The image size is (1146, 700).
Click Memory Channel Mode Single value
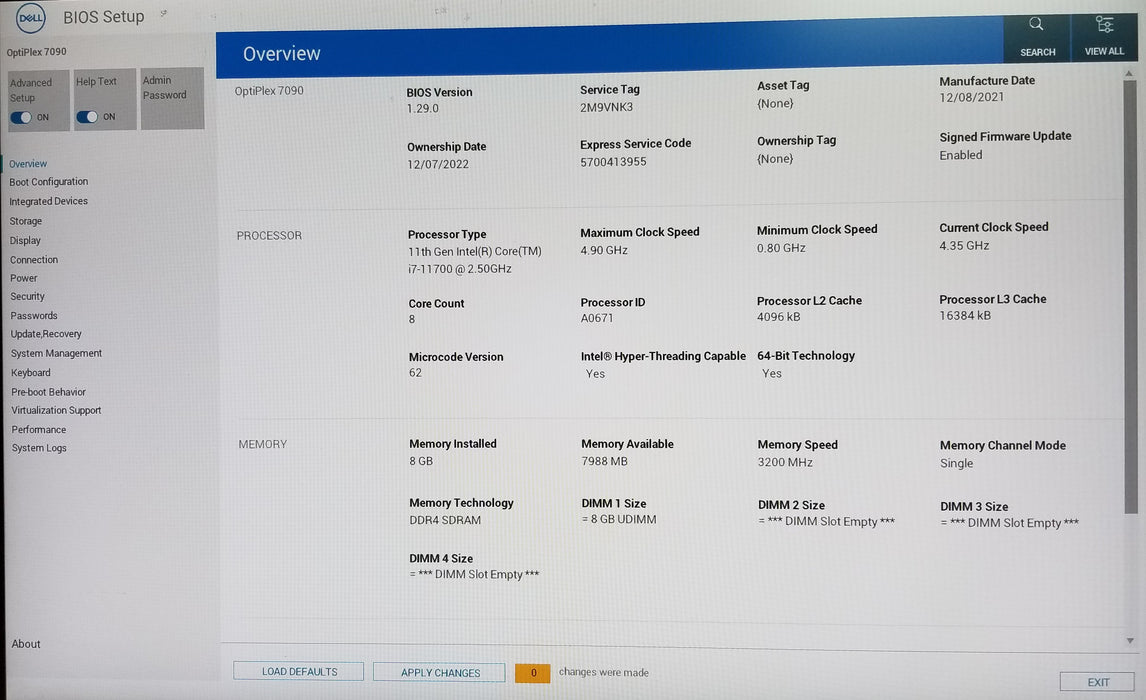click(956, 463)
